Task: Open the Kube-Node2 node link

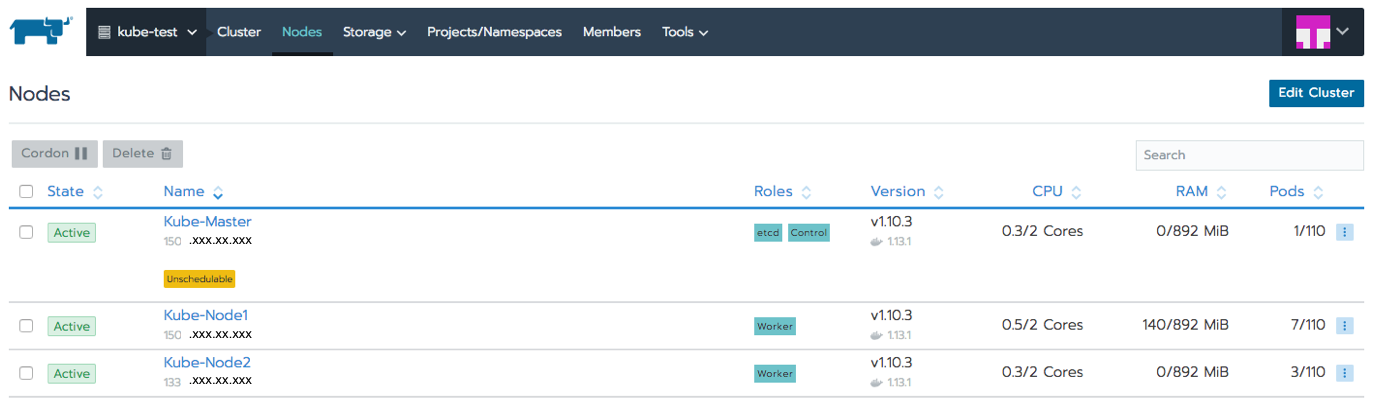Action: 207,362
